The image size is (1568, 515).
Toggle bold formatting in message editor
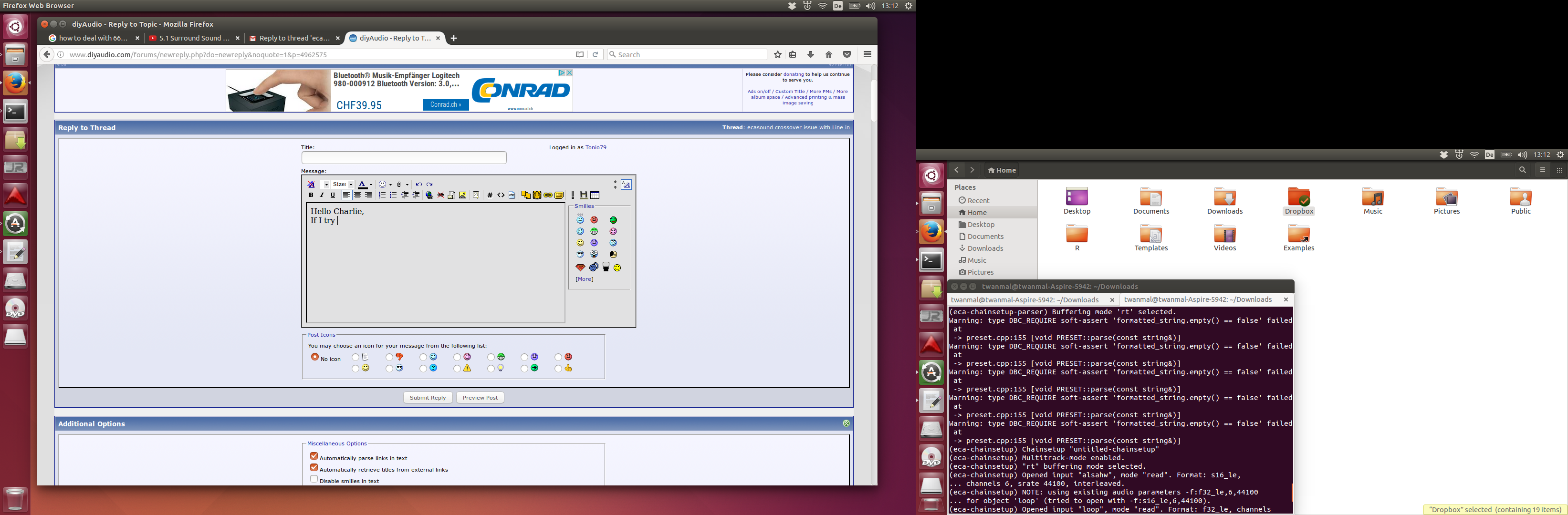point(311,195)
